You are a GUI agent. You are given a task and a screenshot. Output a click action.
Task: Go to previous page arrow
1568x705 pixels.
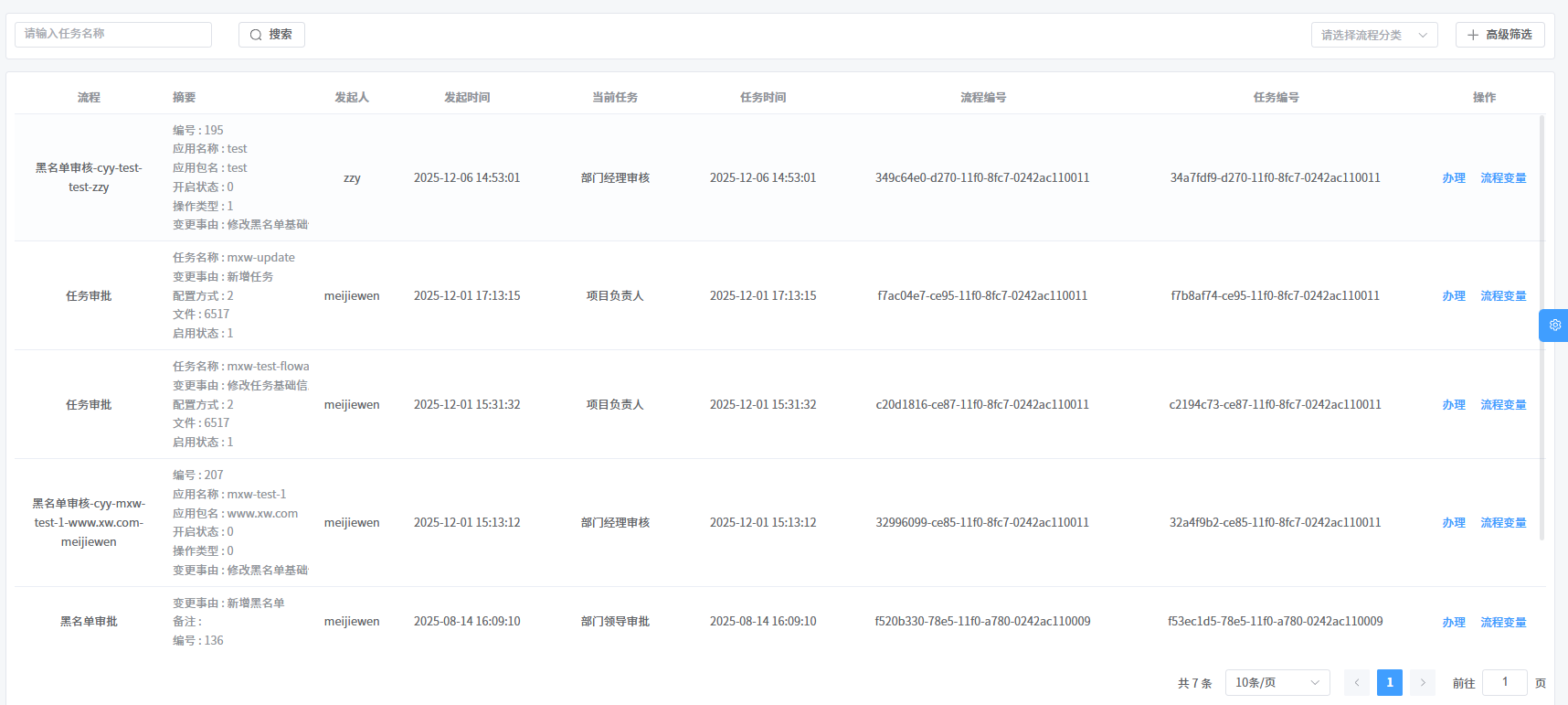click(1356, 683)
